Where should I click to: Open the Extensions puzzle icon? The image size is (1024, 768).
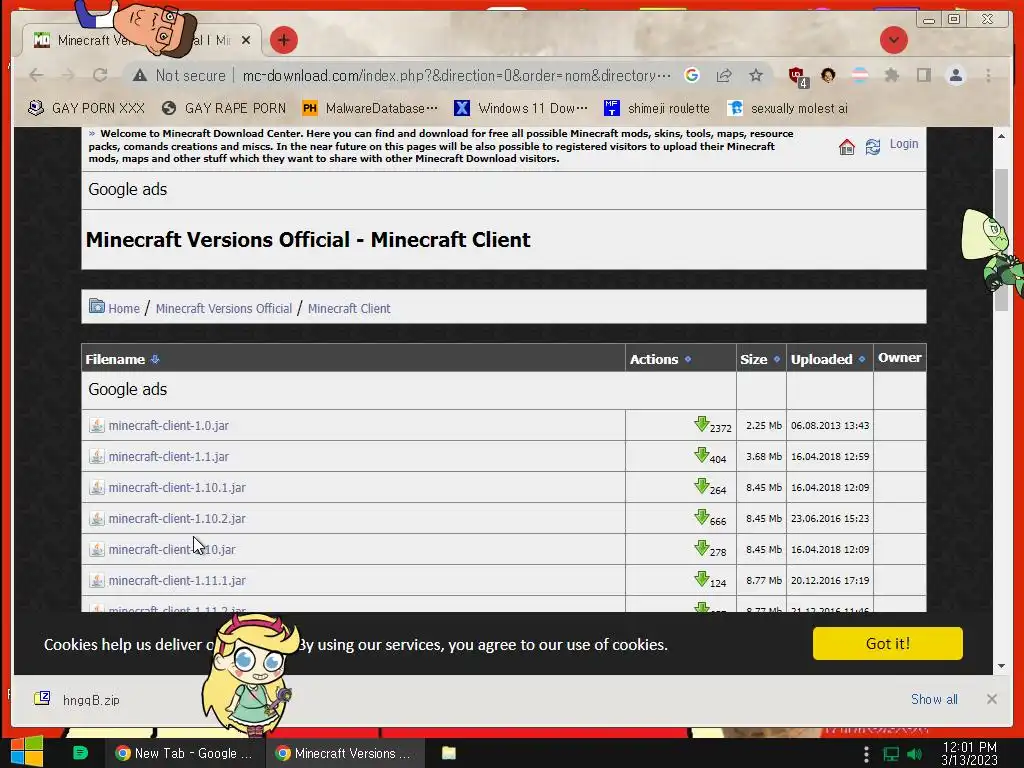coord(891,76)
